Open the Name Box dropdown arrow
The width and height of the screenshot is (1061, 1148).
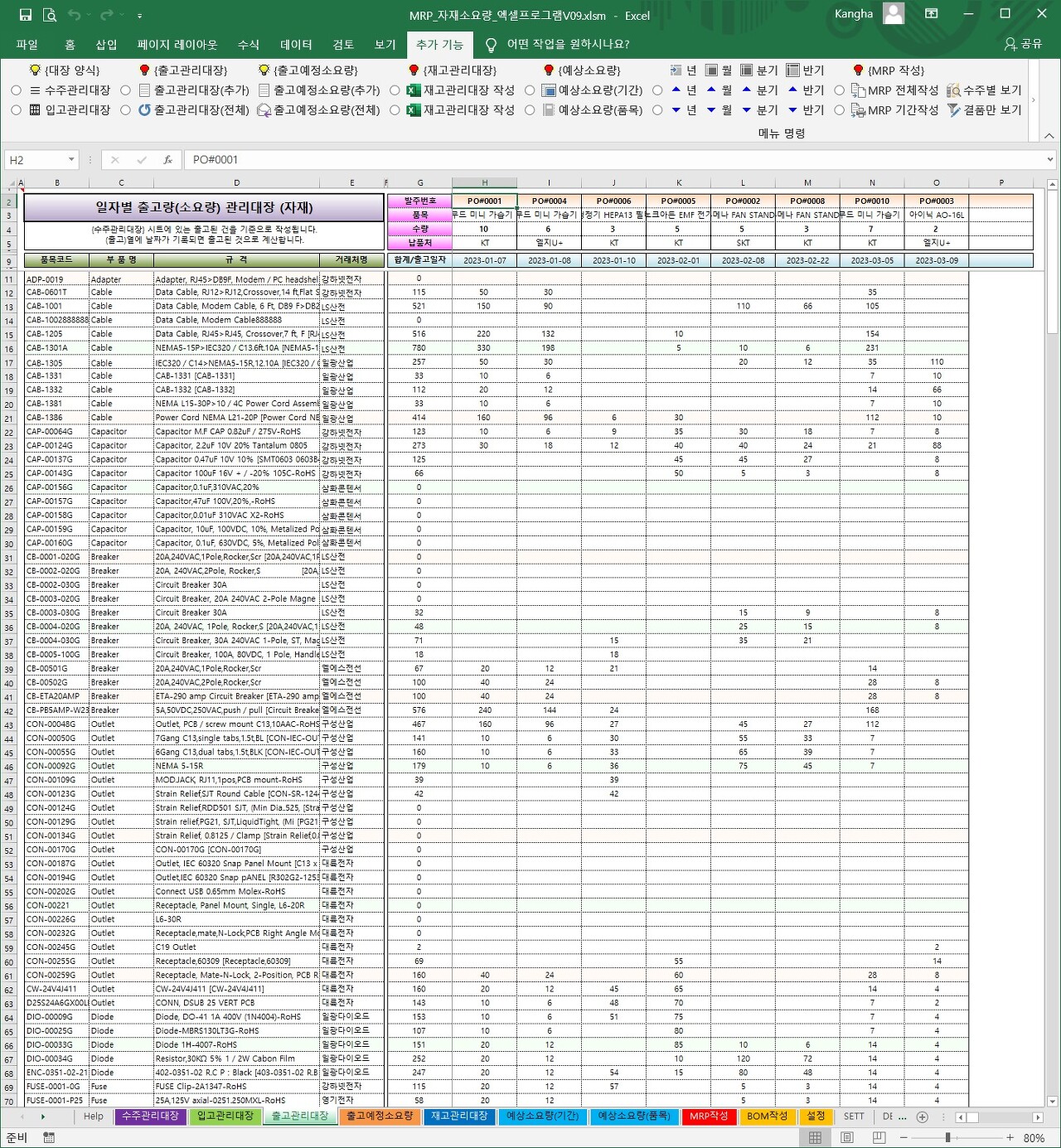(x=71, y=160)
